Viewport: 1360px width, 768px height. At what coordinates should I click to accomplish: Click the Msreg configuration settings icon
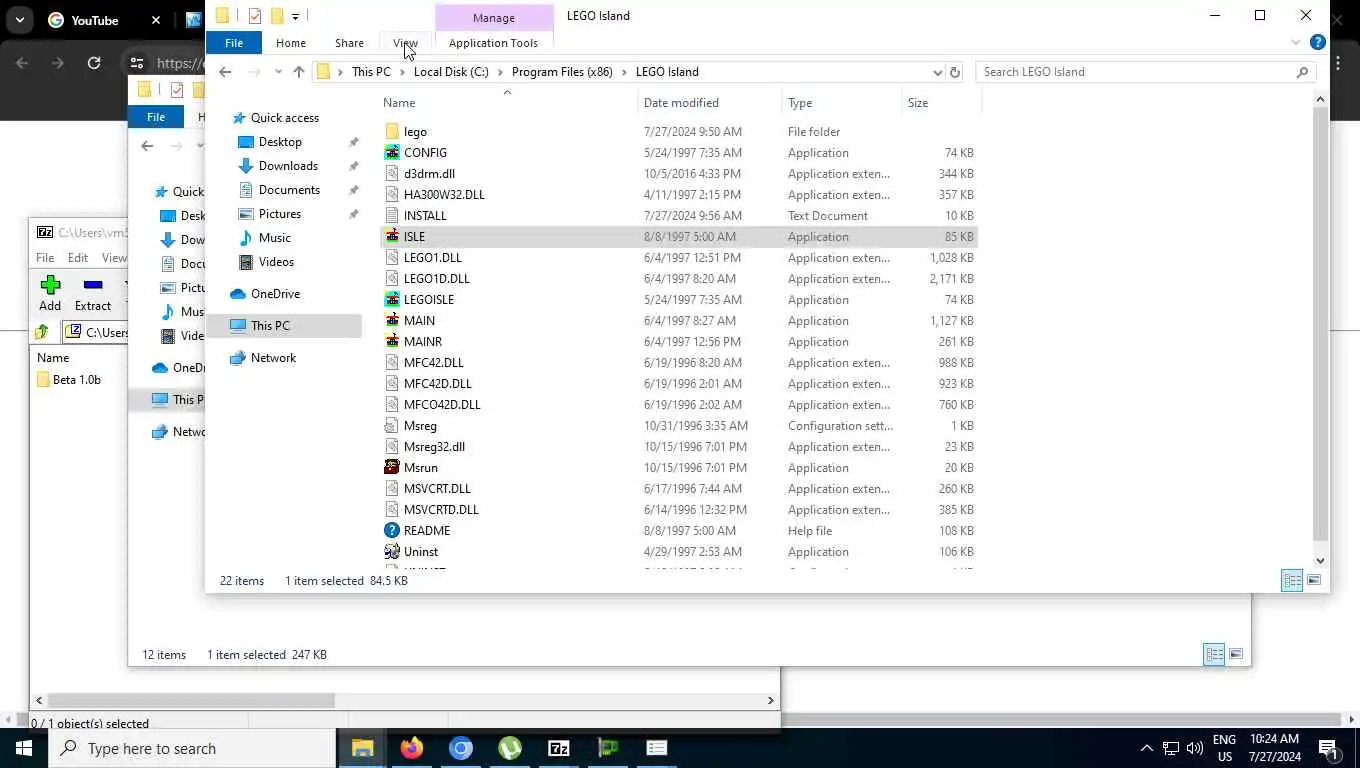pos(392,426)
